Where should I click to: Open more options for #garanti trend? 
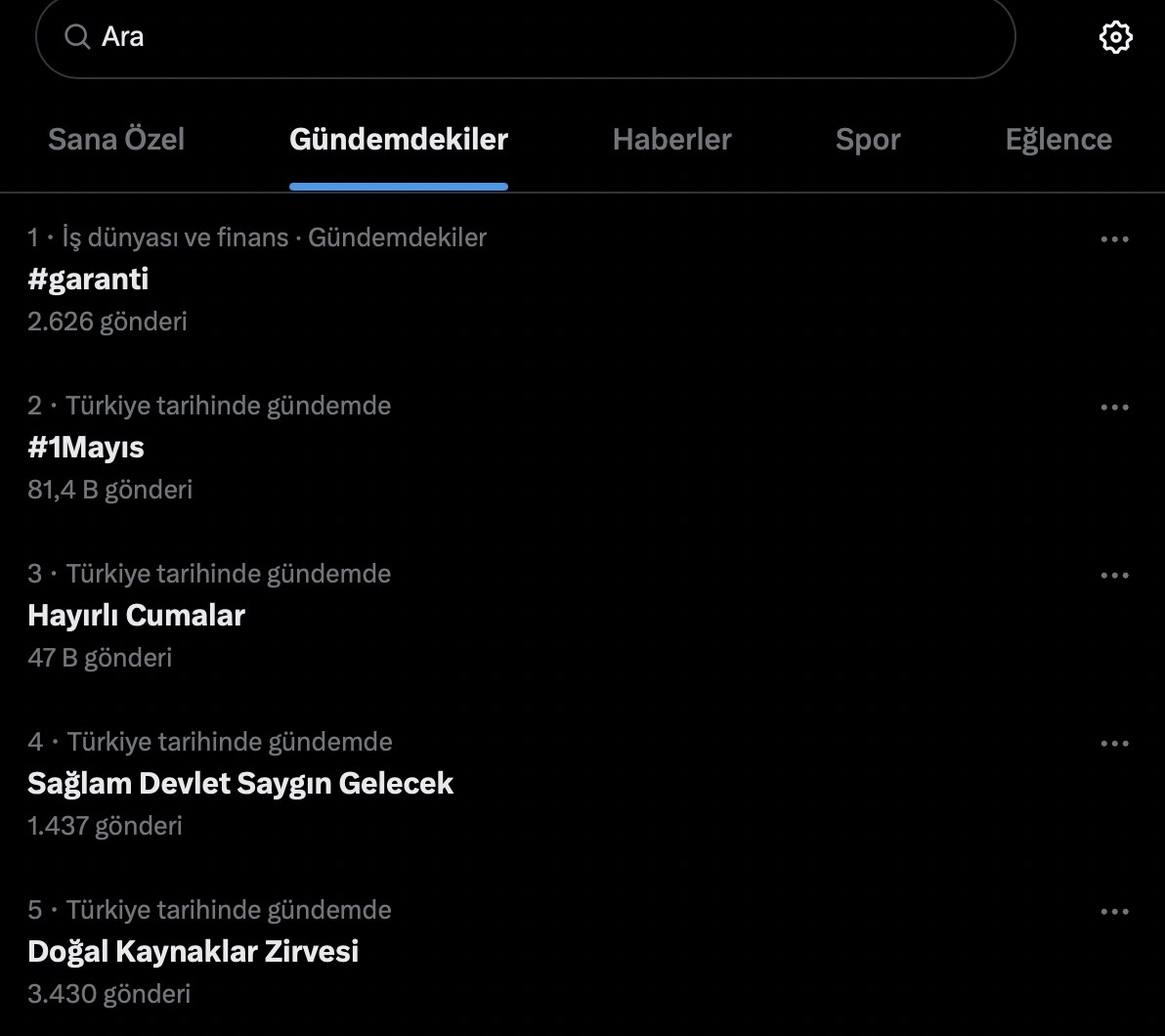[1114, 239]
